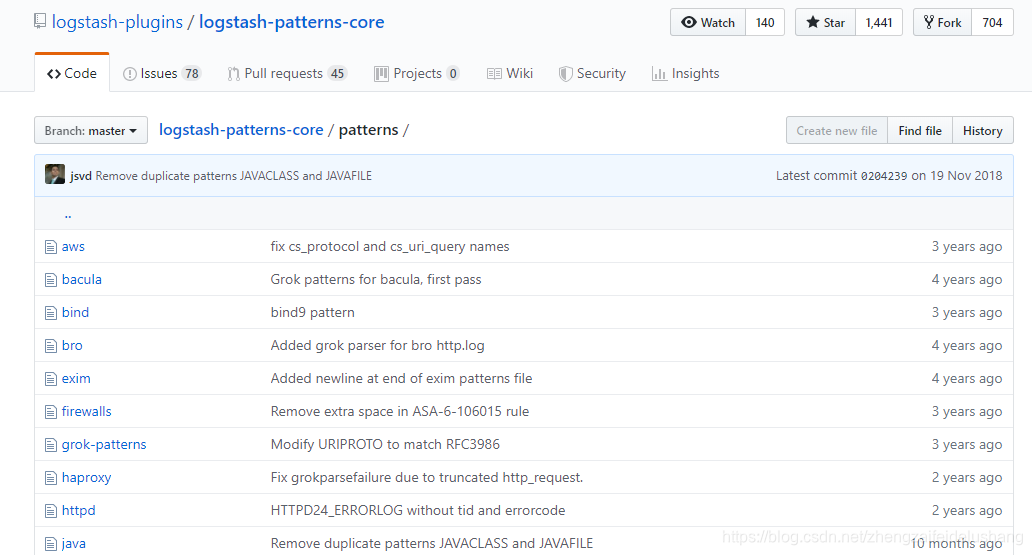Open commit 'HTTPD24_ERRORLOG without tid and errorcode'
This screenshot has width=1032, height=555.
click(418, 510)
